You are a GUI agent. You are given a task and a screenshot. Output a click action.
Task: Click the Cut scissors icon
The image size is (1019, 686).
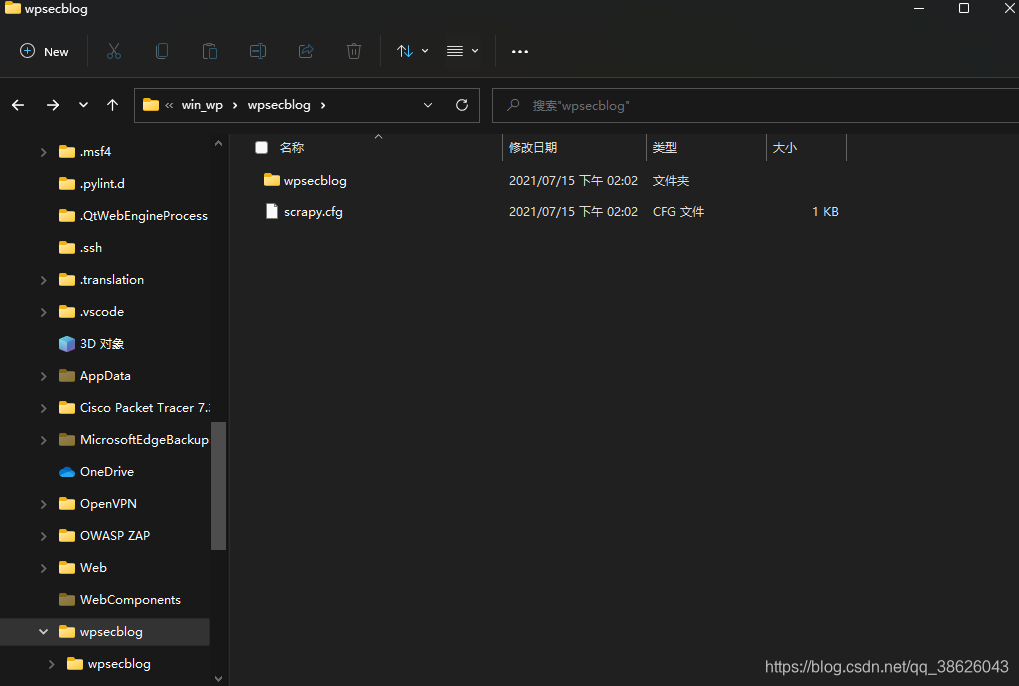click(x=114, y=51)
